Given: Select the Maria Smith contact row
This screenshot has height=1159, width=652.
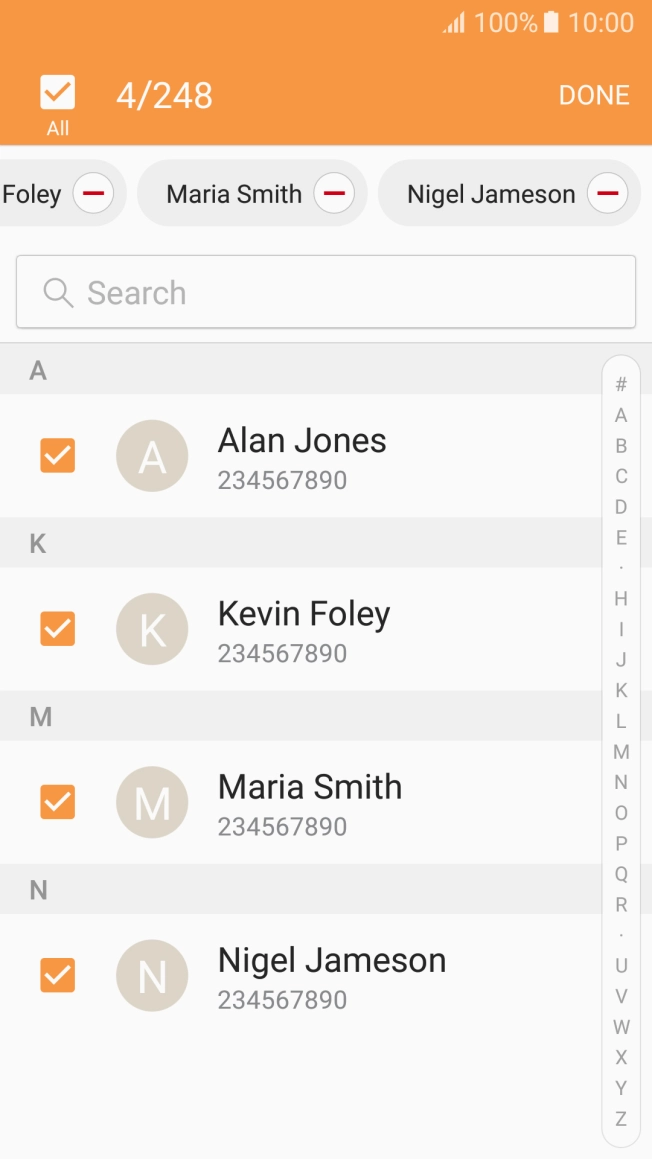Looking at the screenshot, I should [x=301, y=802].
